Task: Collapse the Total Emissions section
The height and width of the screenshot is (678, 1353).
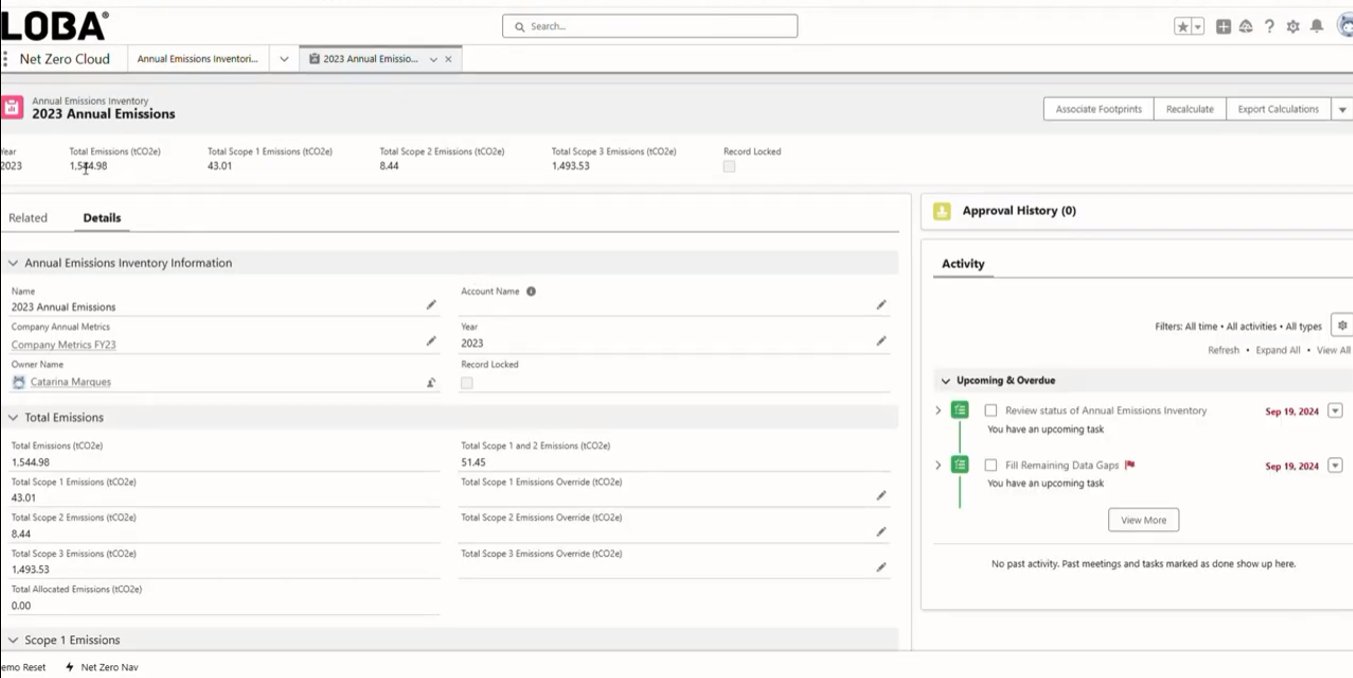Action: [x=13, y=418]
